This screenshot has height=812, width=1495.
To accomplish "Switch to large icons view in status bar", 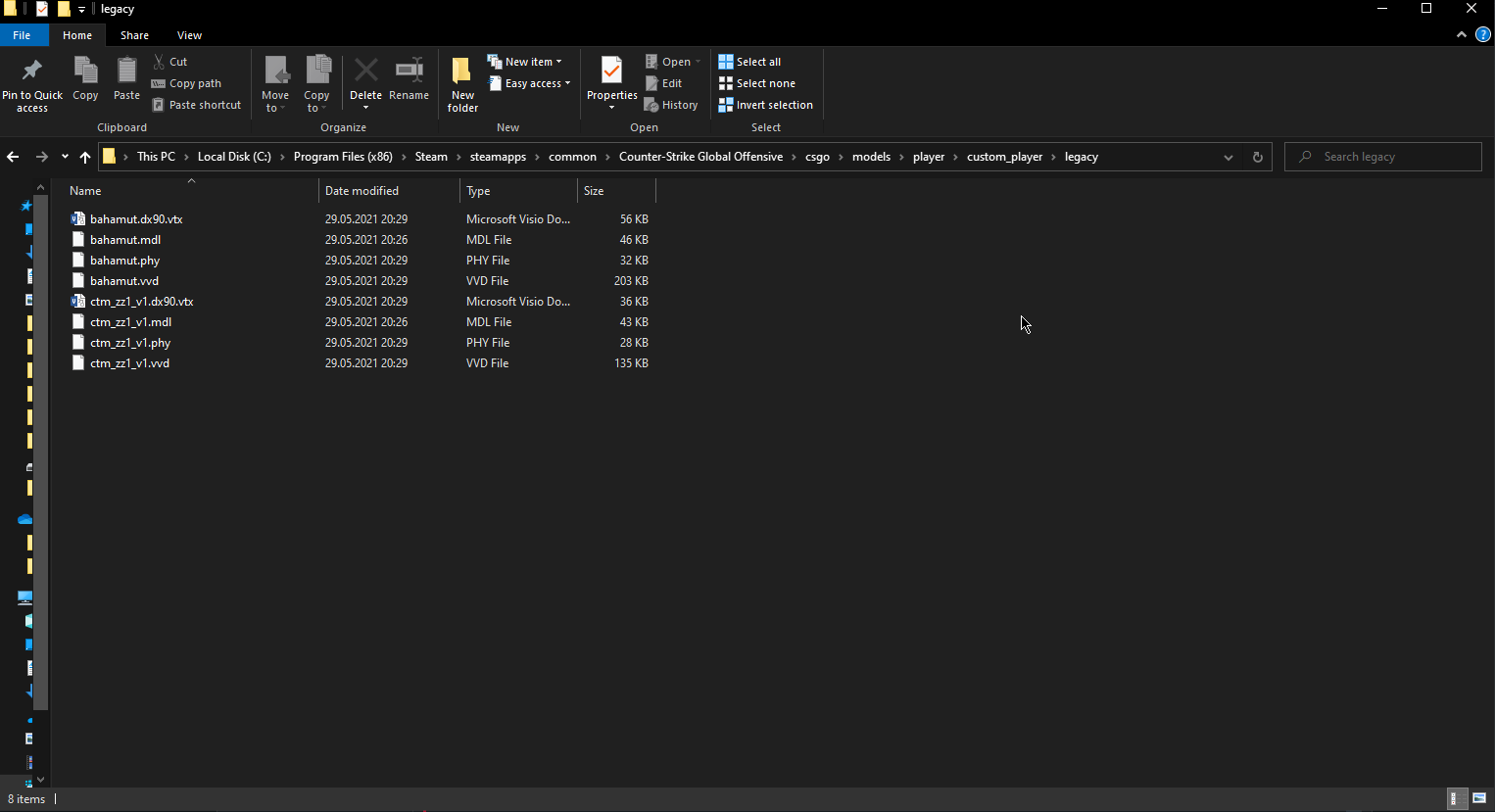I will (1479, 798).
